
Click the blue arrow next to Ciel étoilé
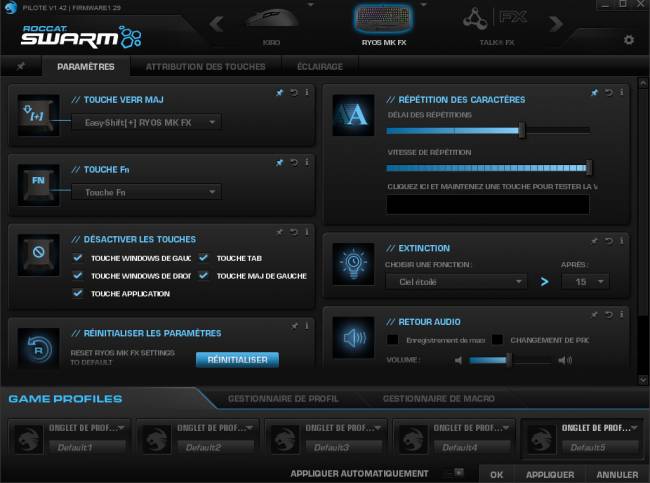point(544,282)
